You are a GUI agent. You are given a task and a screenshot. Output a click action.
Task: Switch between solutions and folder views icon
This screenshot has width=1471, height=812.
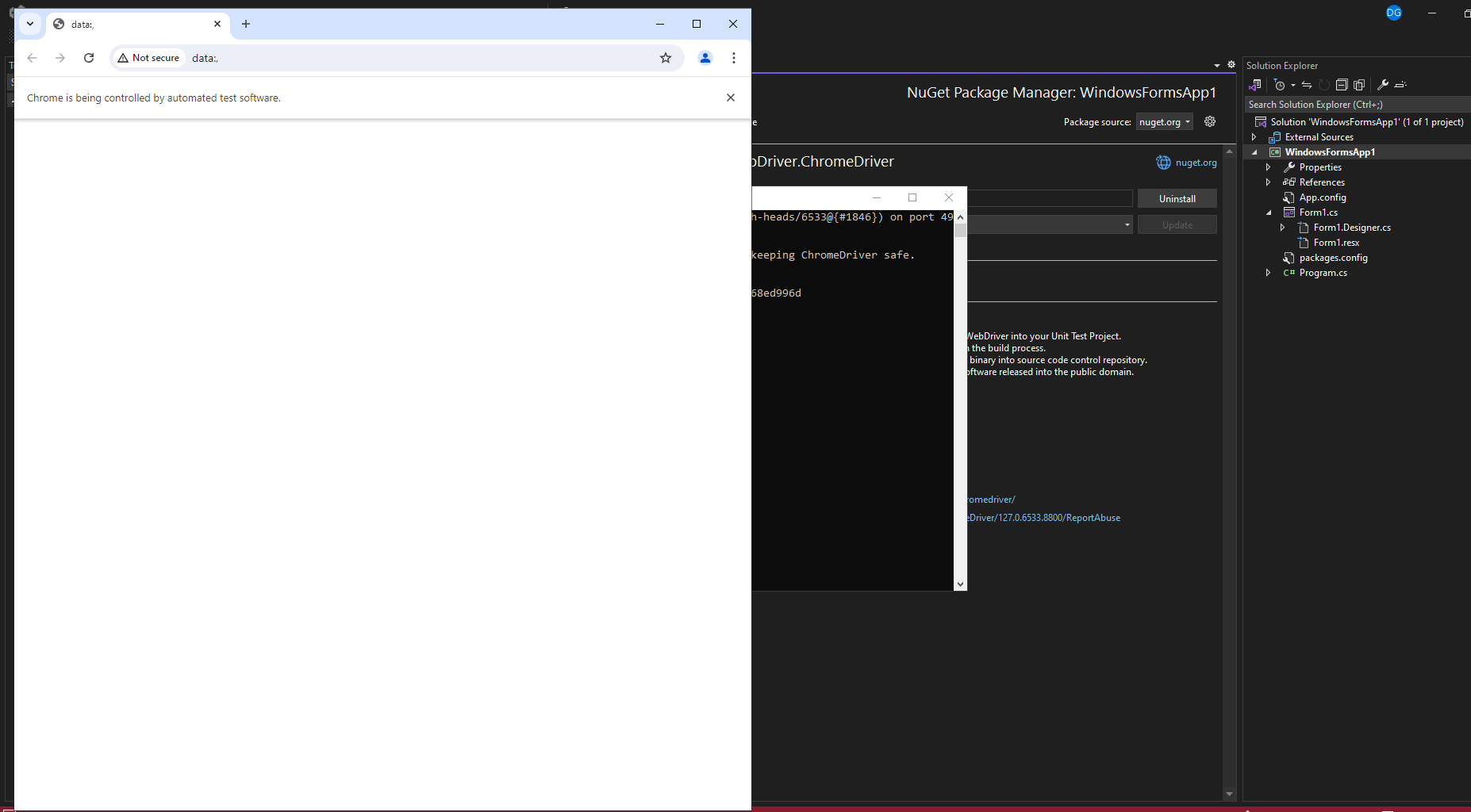click(1254, 85)
